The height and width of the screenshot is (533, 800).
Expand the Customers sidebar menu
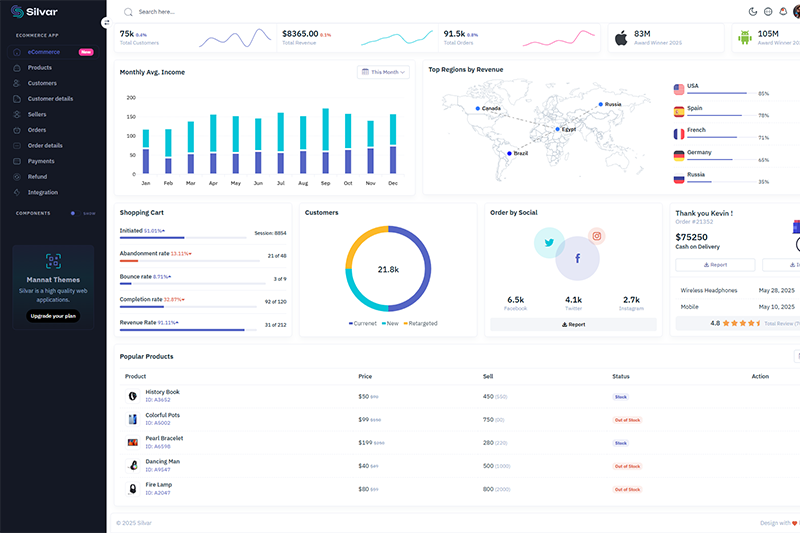tap(42, 83)
